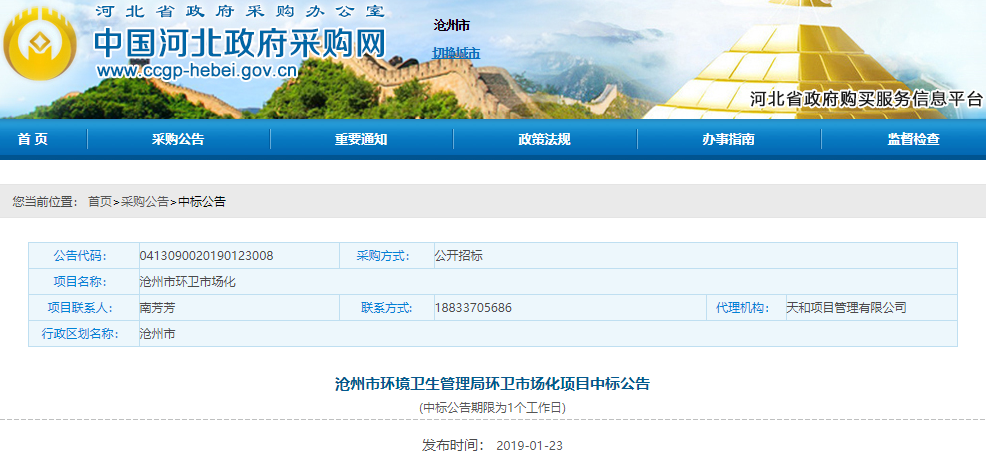
Task: Click the agency name 天和项目管理有限公司
Action: click(846, 308)
